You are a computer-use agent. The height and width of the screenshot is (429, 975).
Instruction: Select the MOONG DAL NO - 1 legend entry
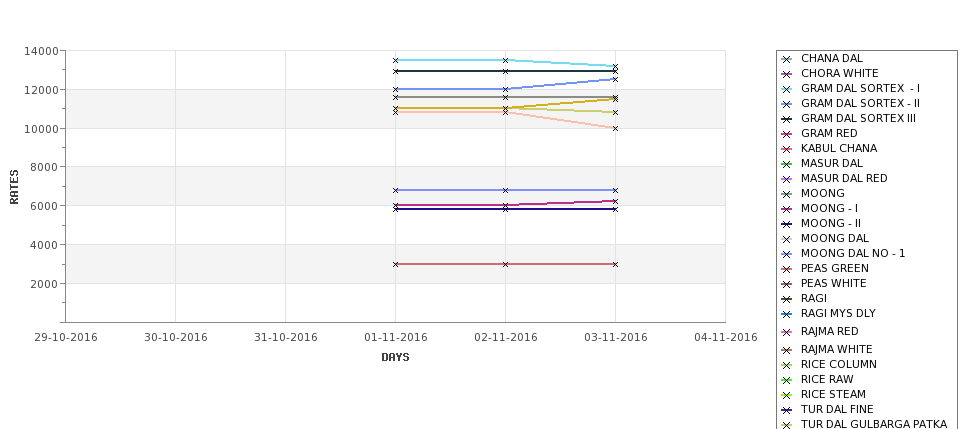(x=853, y=253)
